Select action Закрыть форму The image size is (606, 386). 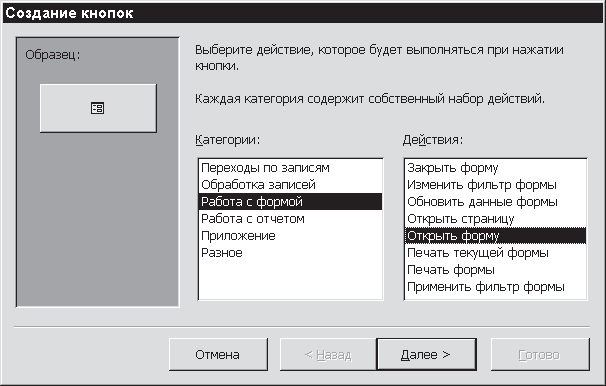(x=495, y=168)
